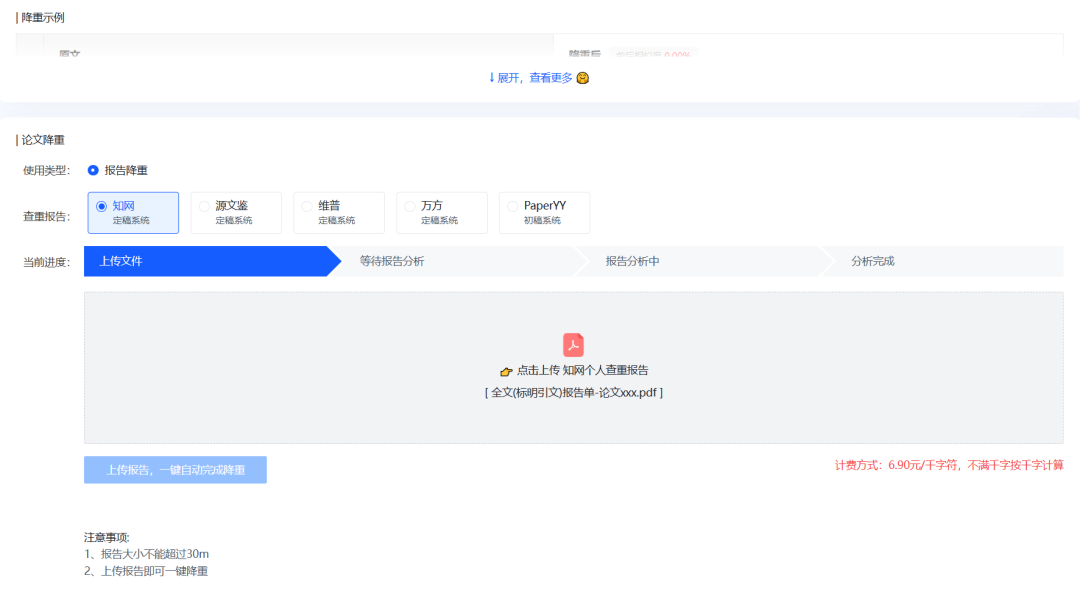Click the pointing hand icon beside upload text
The image size is (1080, 606).
pos(506,371)
